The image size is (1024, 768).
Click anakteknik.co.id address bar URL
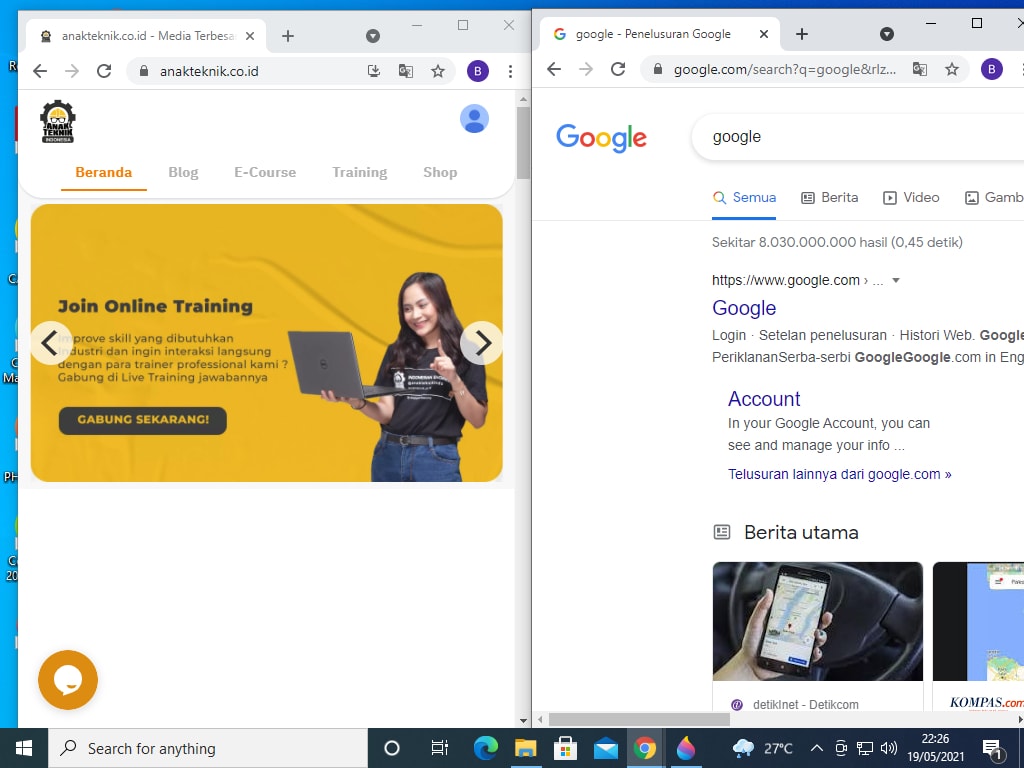[209, 71]
